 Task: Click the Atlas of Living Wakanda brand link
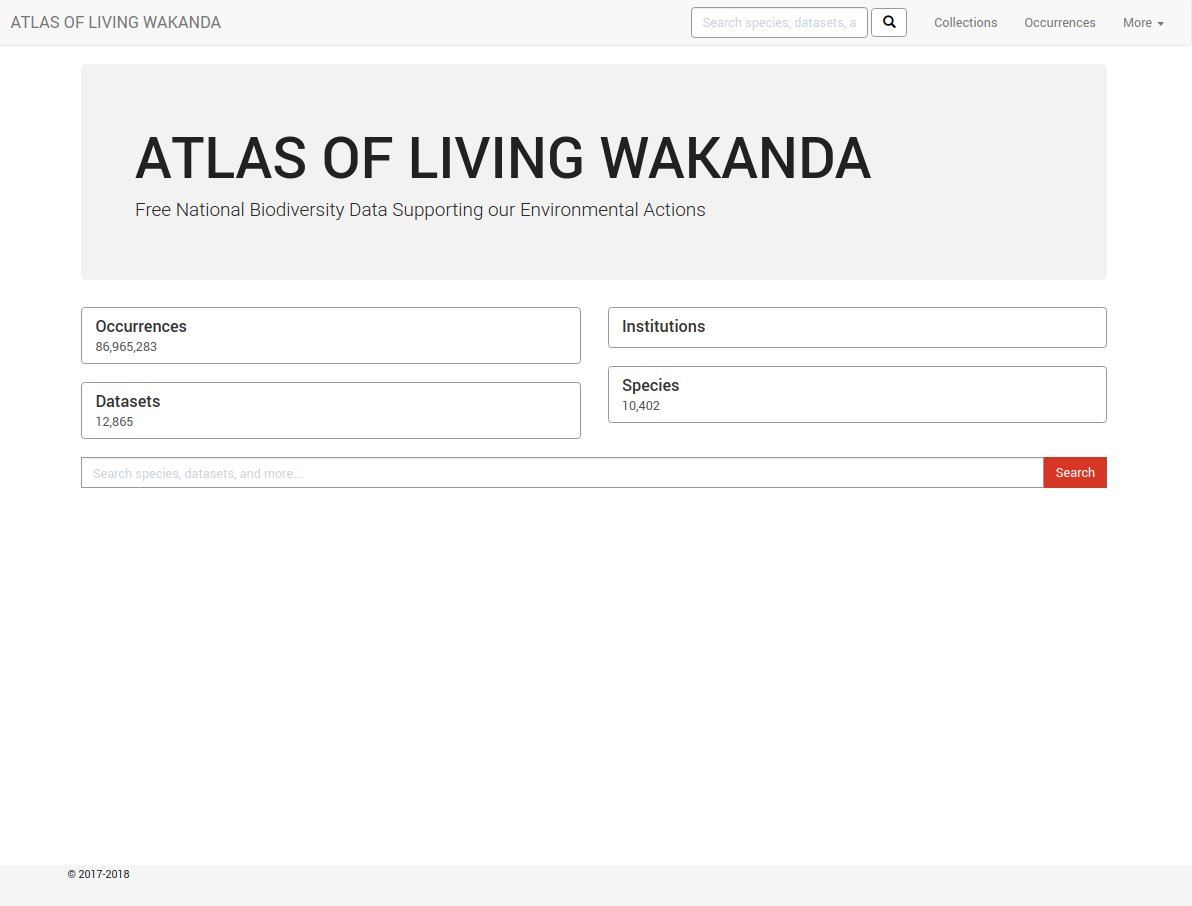click(116, 23)
